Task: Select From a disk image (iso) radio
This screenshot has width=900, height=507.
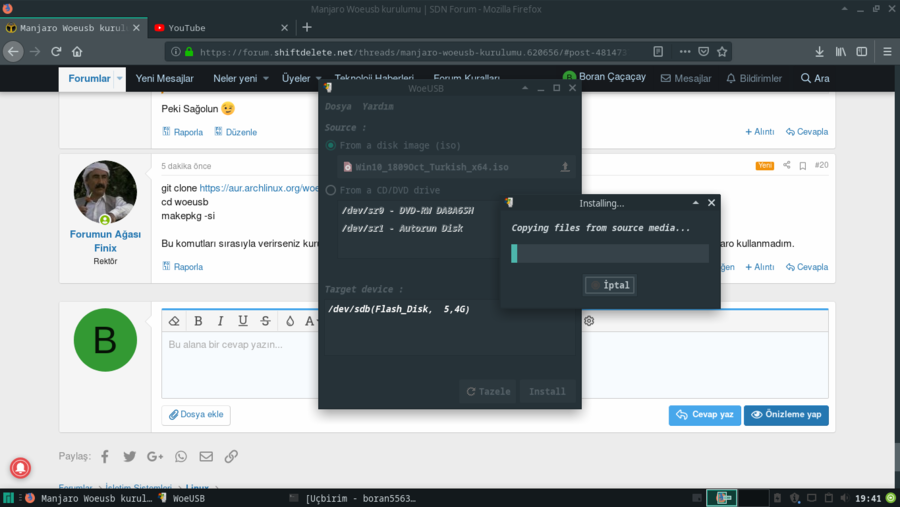Action: (x=331, y=145)
